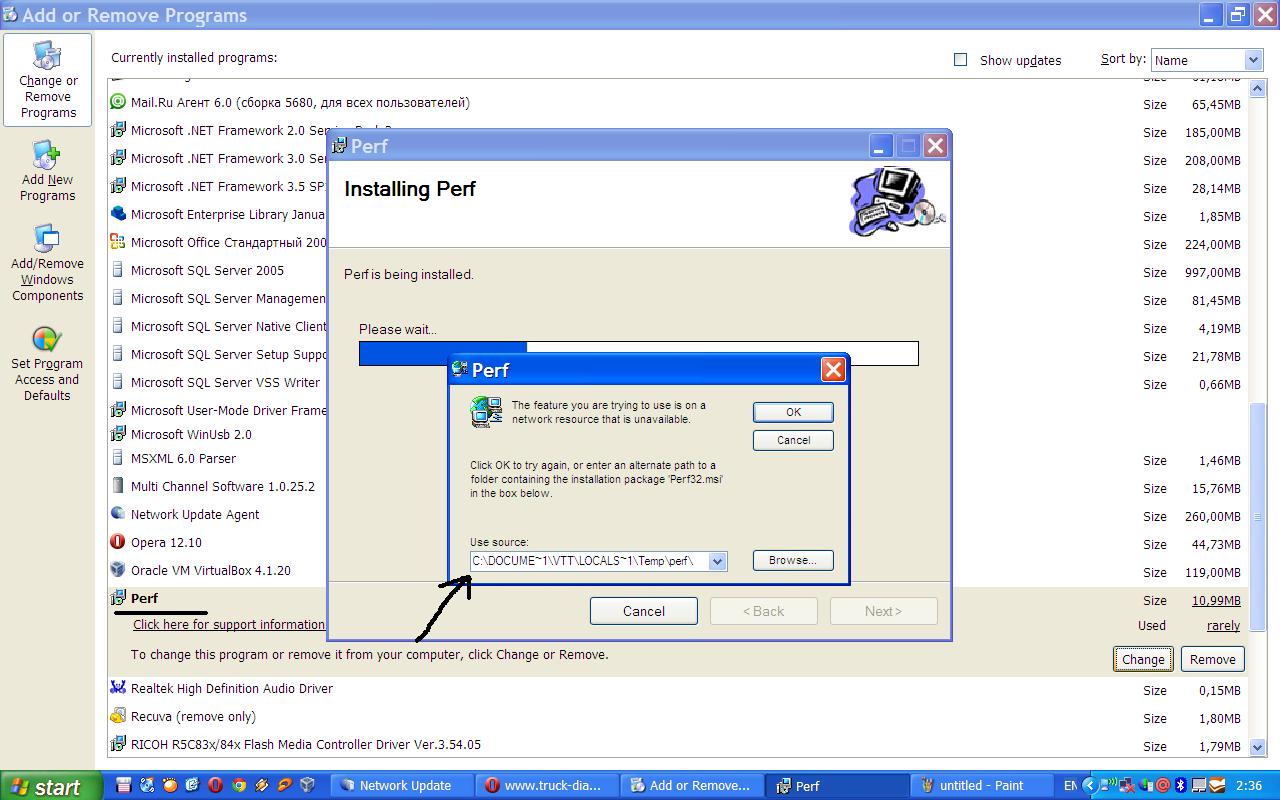
Task: Click the Recuva program icon
Action: [x=118, y=716]
